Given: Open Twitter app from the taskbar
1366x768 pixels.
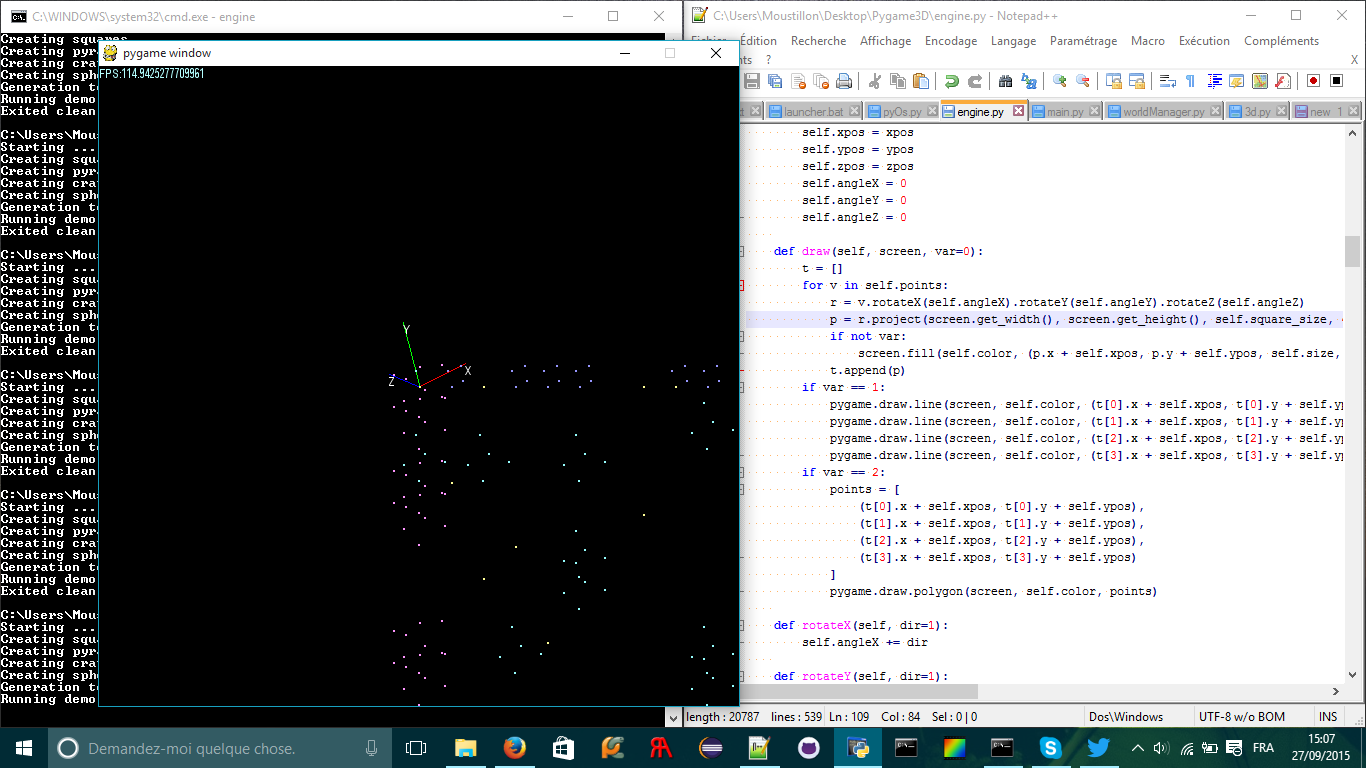Looking at the screenshot, I should (x=1099, y=748).
